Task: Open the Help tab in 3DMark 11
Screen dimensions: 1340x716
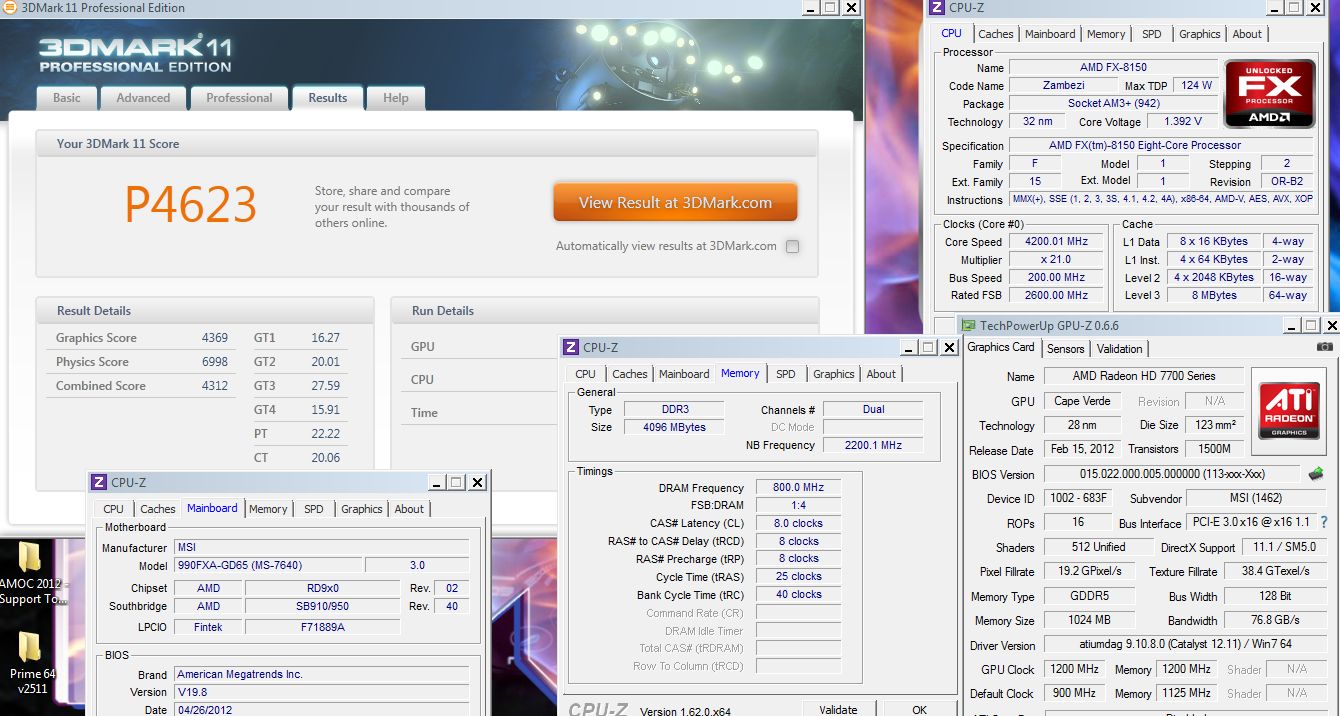Action: point(395,98)
